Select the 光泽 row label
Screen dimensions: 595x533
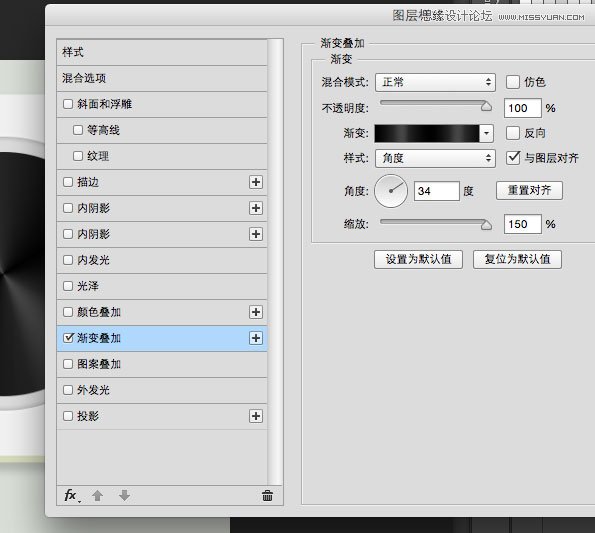point(88,286)
